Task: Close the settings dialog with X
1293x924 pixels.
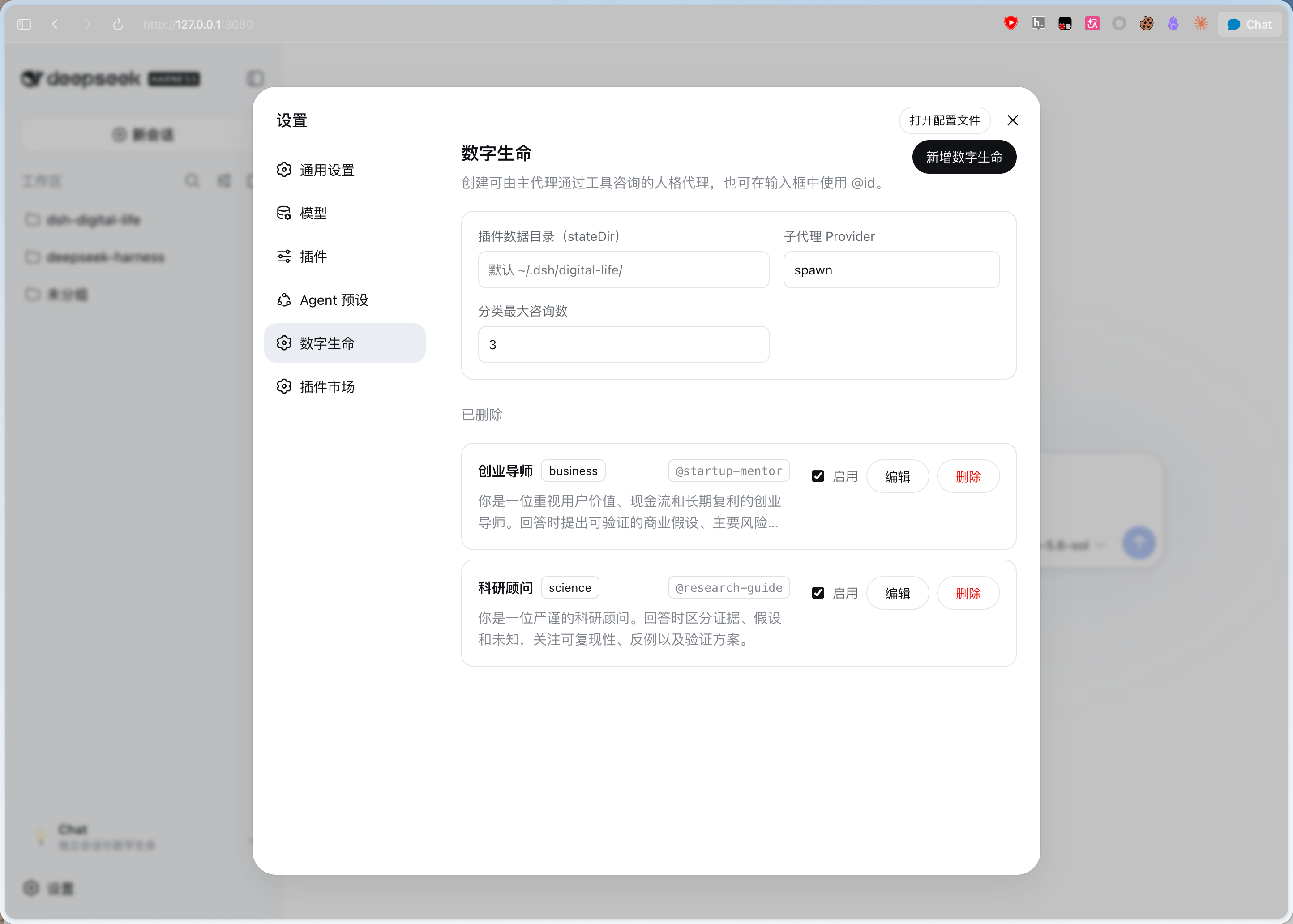Action: coord(1013,120)
